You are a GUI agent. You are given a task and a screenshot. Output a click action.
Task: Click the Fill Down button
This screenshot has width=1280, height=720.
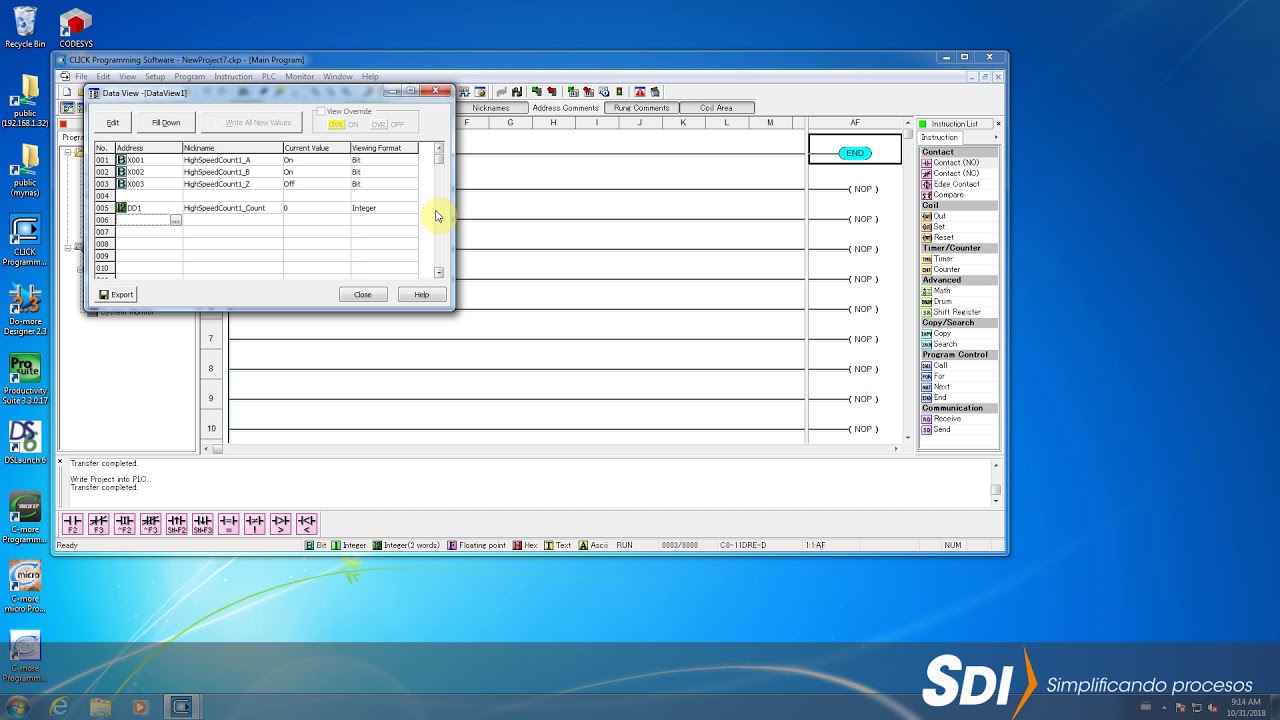166,123
